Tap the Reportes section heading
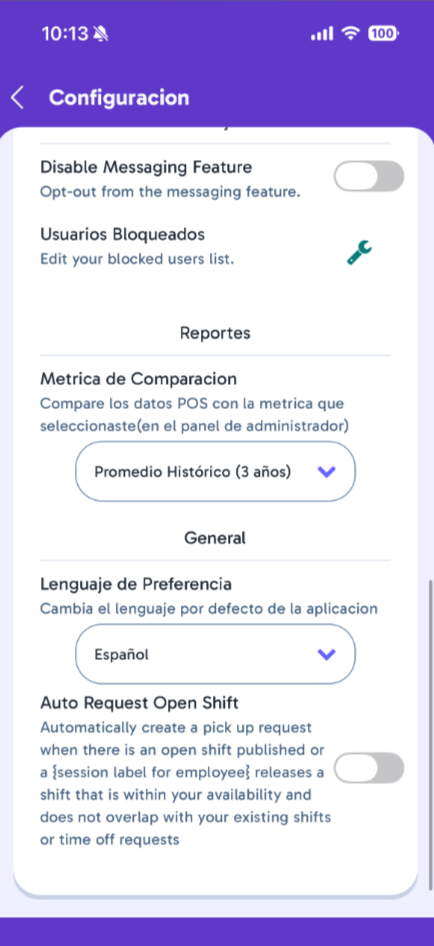 215,332
